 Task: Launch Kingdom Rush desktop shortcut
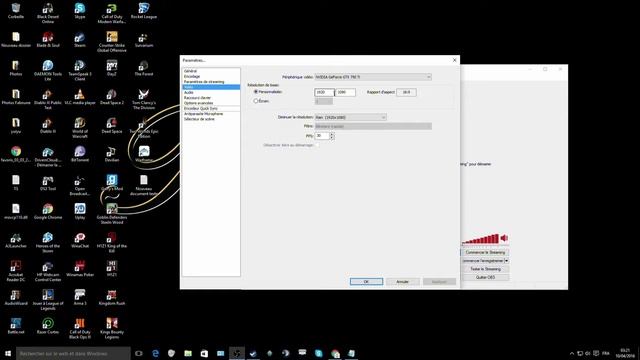pyautogui.click(x=112, y=297)
